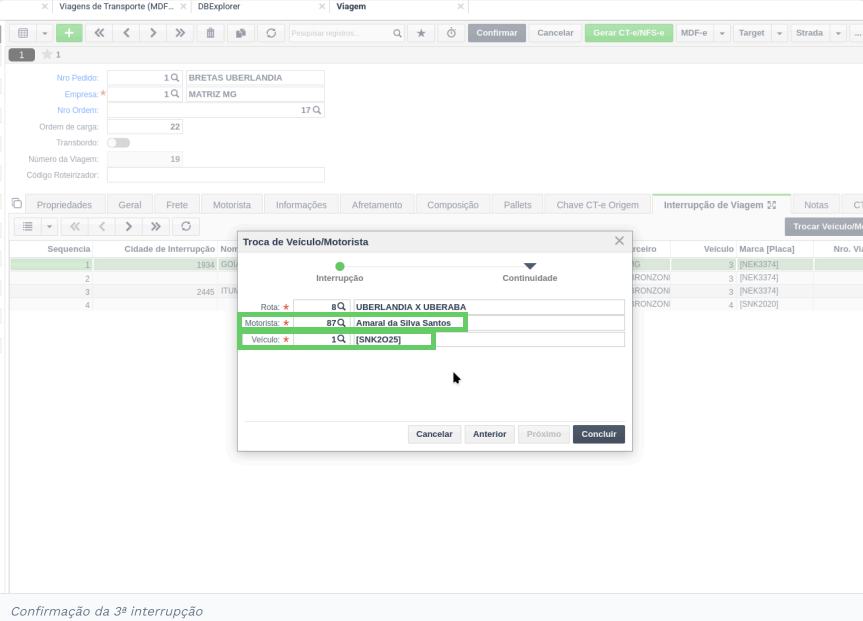Click the Concluir button in the dialog
The width and height of the screenshot is (863, 621).
[x=599, y=434]
